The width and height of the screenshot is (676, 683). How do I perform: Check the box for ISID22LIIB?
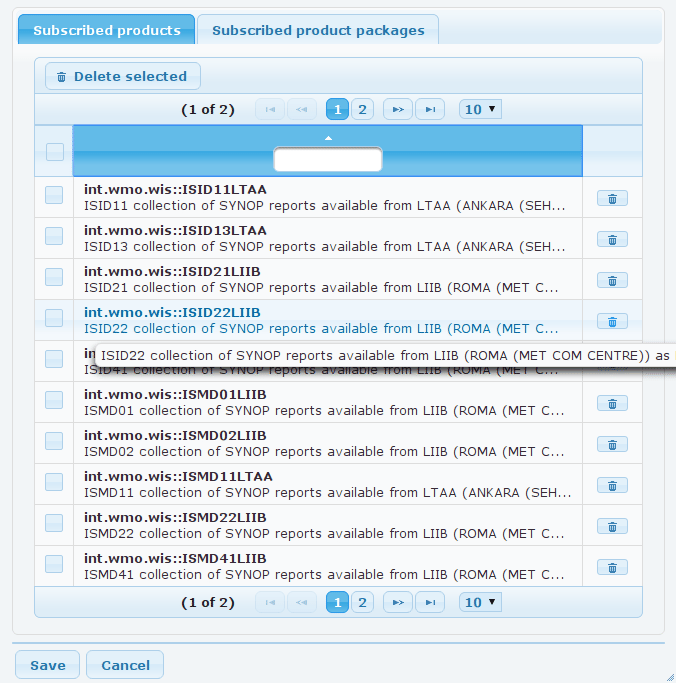(x=54, y=318)
